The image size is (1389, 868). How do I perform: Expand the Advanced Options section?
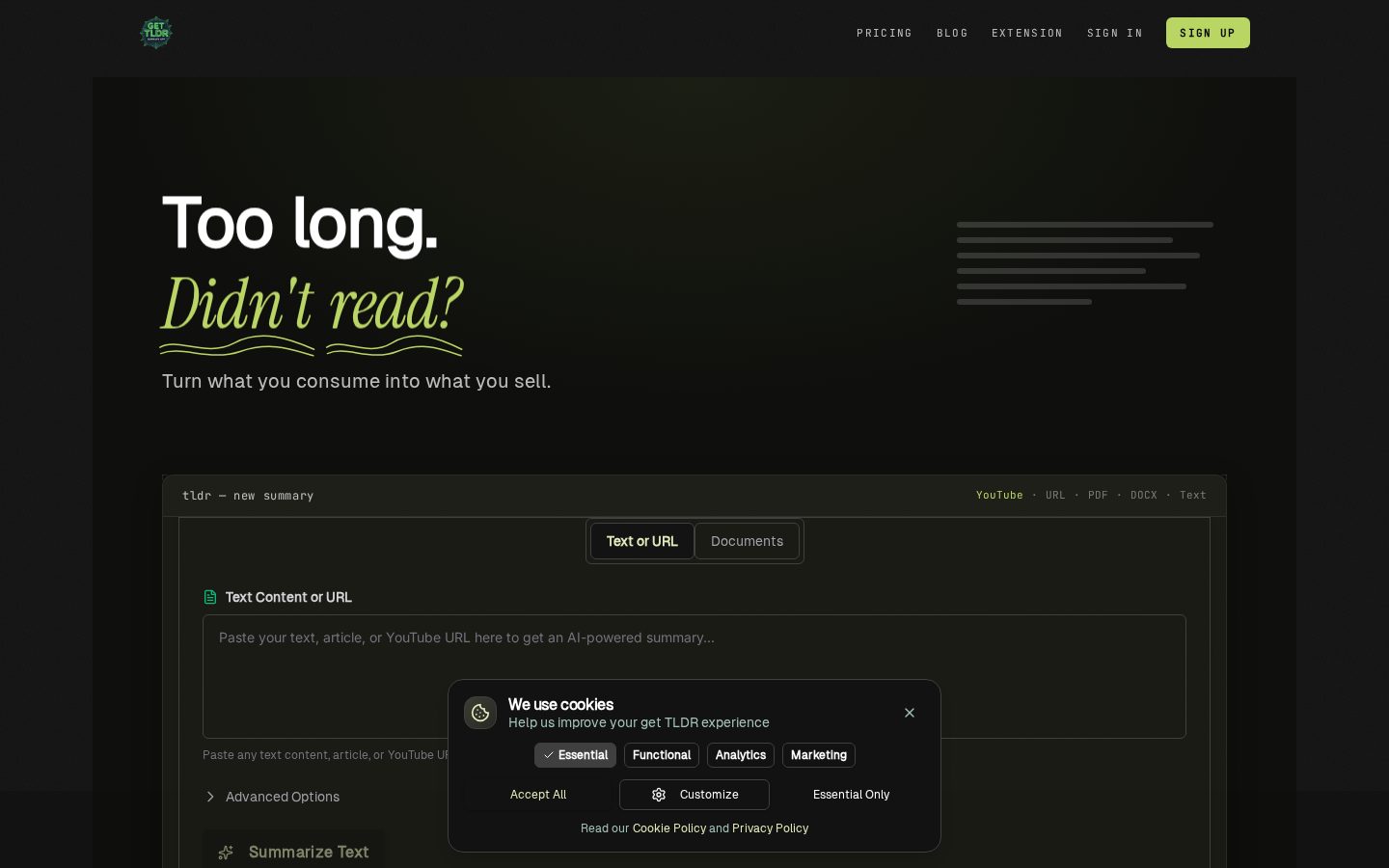272,797
